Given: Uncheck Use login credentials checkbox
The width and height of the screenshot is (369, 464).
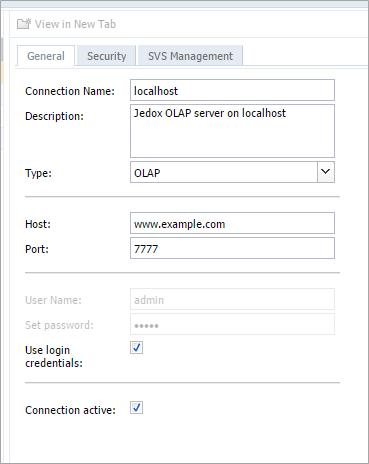Looking at the screenshot, I should [137, 348].
